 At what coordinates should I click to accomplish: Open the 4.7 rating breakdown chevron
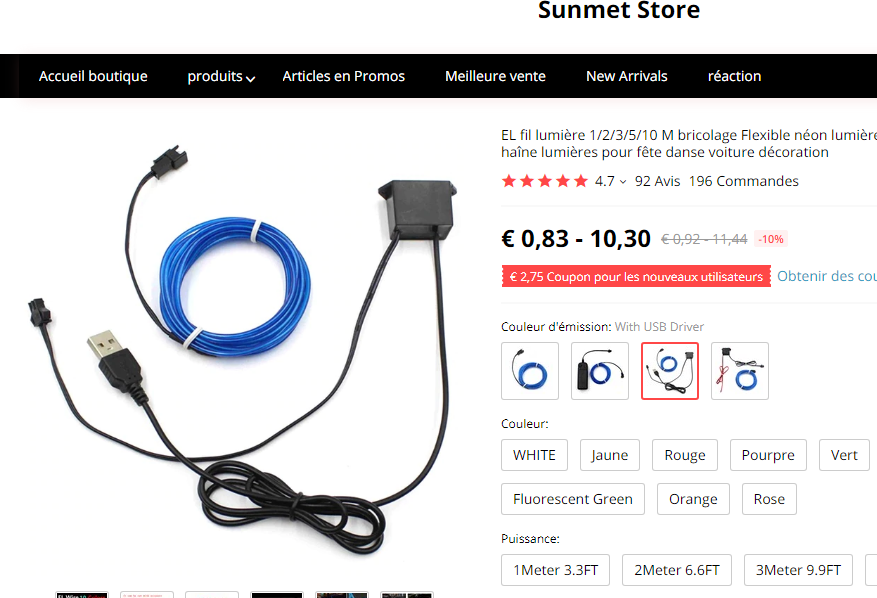click(x=623, y=182)
